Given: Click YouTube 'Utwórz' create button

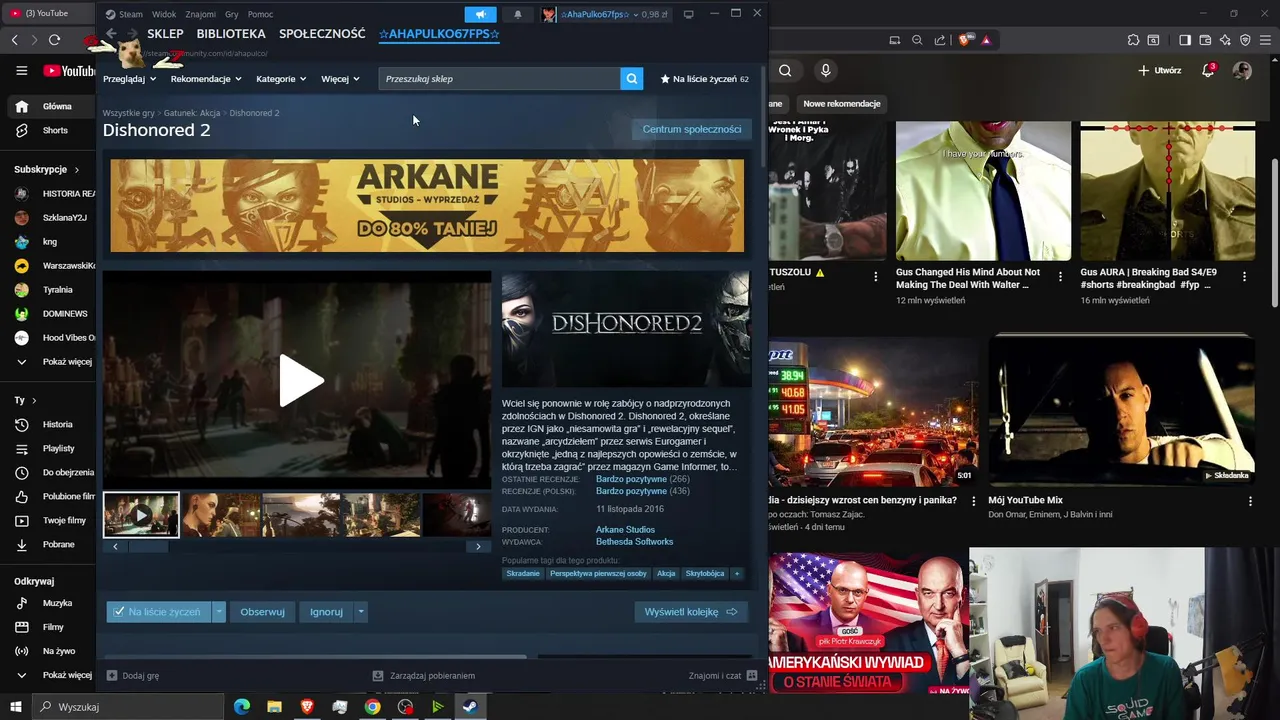Looking at the screenshot, I should pyautogui.click(x=1160, y=70).
